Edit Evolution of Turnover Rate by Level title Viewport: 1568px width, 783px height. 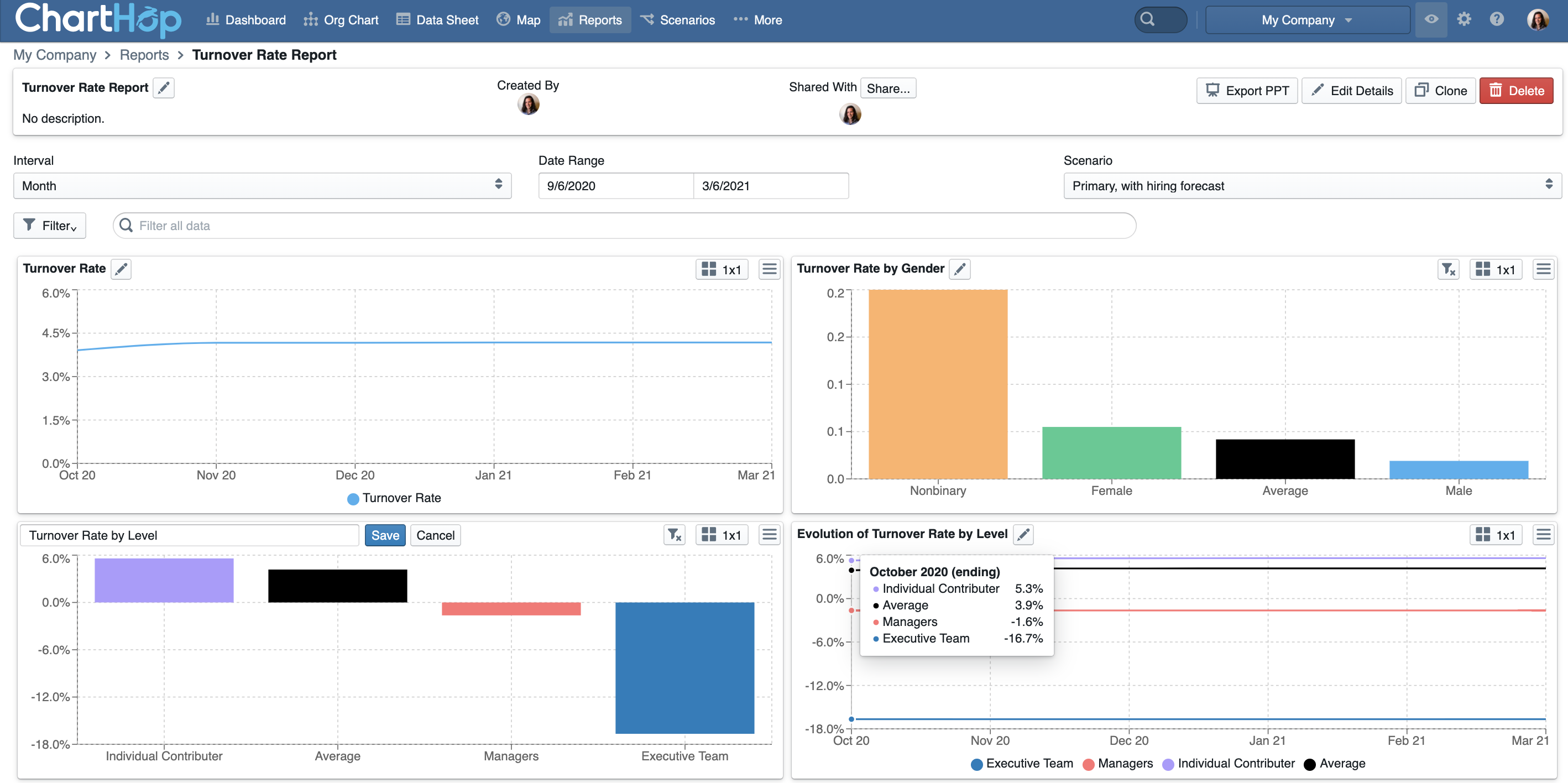[1023, 535]
